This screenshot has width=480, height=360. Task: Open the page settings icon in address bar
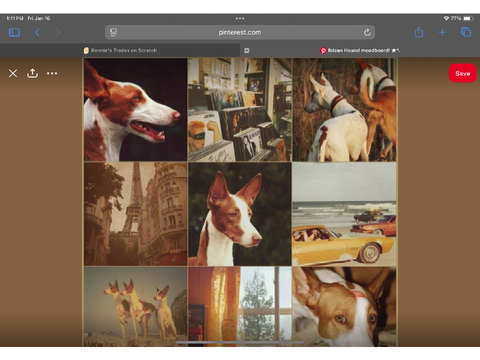click(113, 32)
